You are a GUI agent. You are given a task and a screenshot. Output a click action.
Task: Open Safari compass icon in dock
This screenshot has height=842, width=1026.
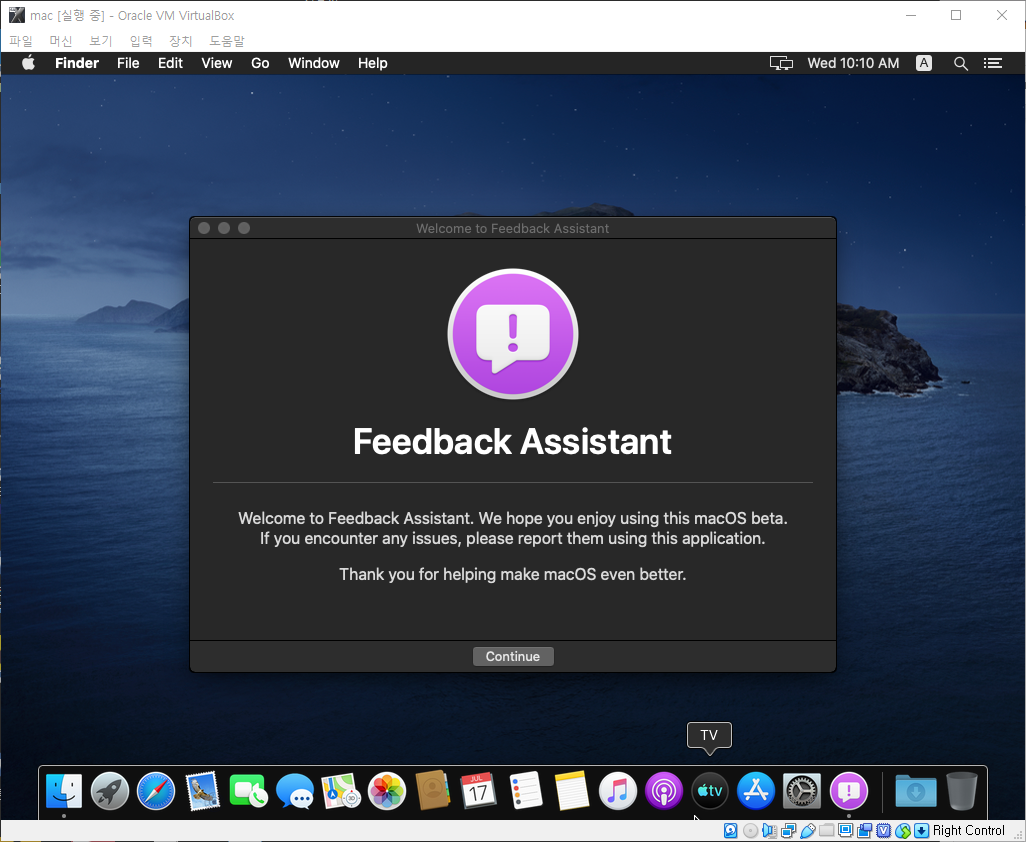(x=156, y=791)
